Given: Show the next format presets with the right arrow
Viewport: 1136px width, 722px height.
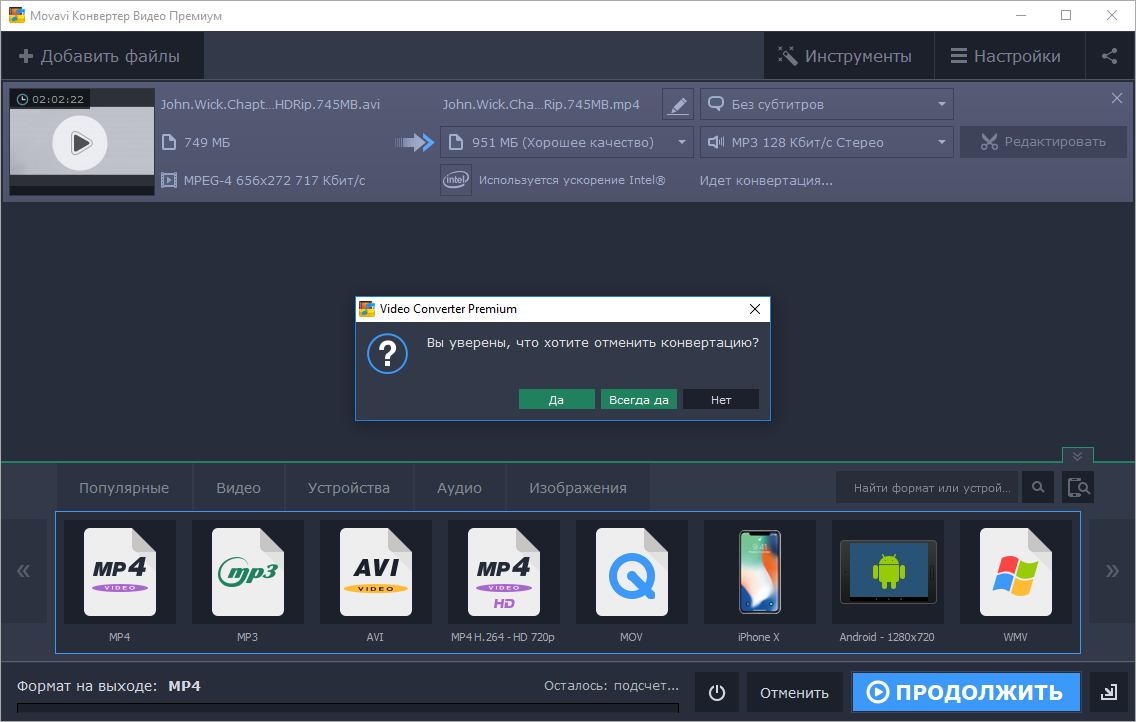Looking at the screenshot, I should coord(1112,571).
